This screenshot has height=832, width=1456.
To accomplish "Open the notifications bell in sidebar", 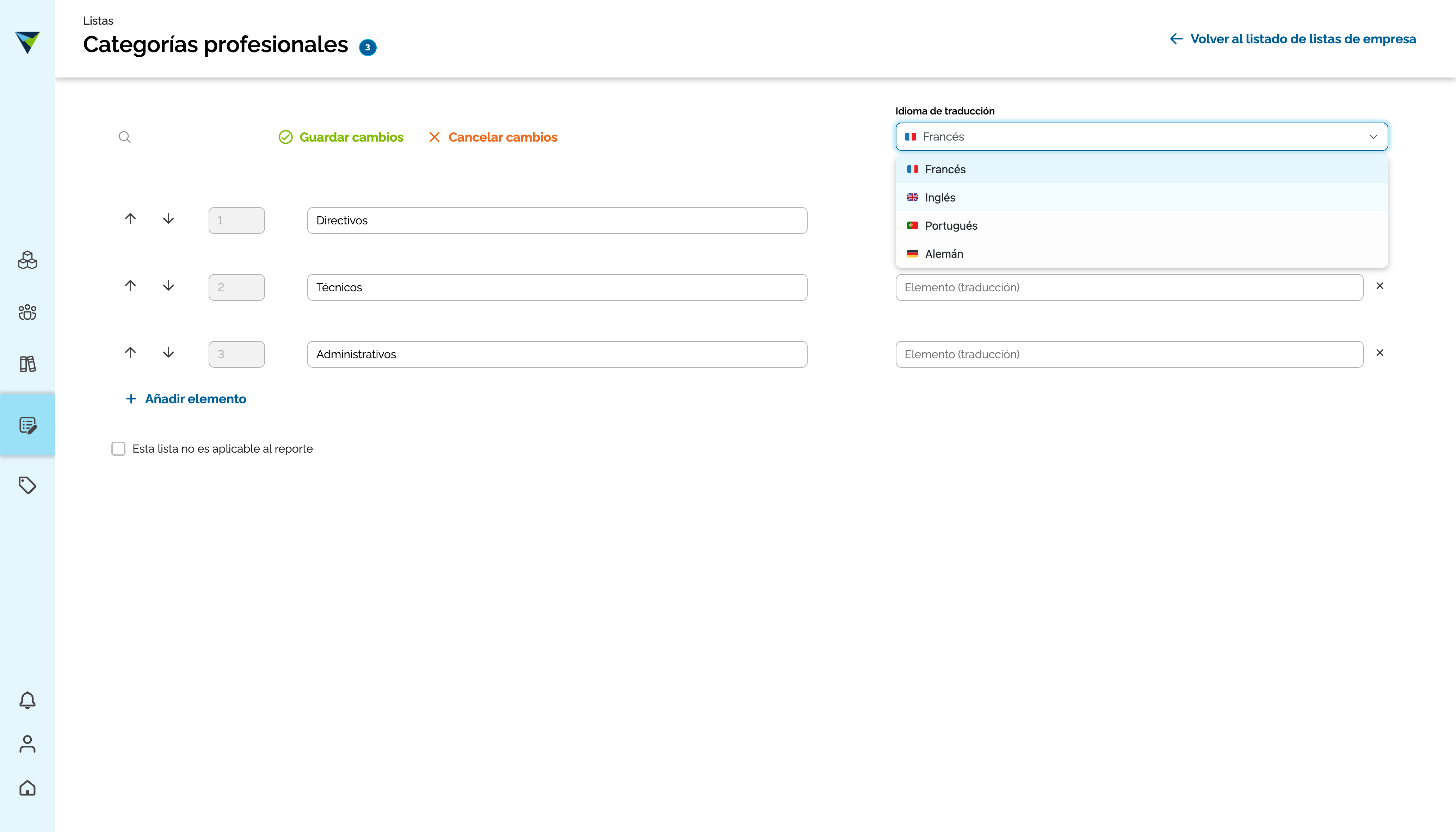I will pyautogui.click(x=27, y=700).
